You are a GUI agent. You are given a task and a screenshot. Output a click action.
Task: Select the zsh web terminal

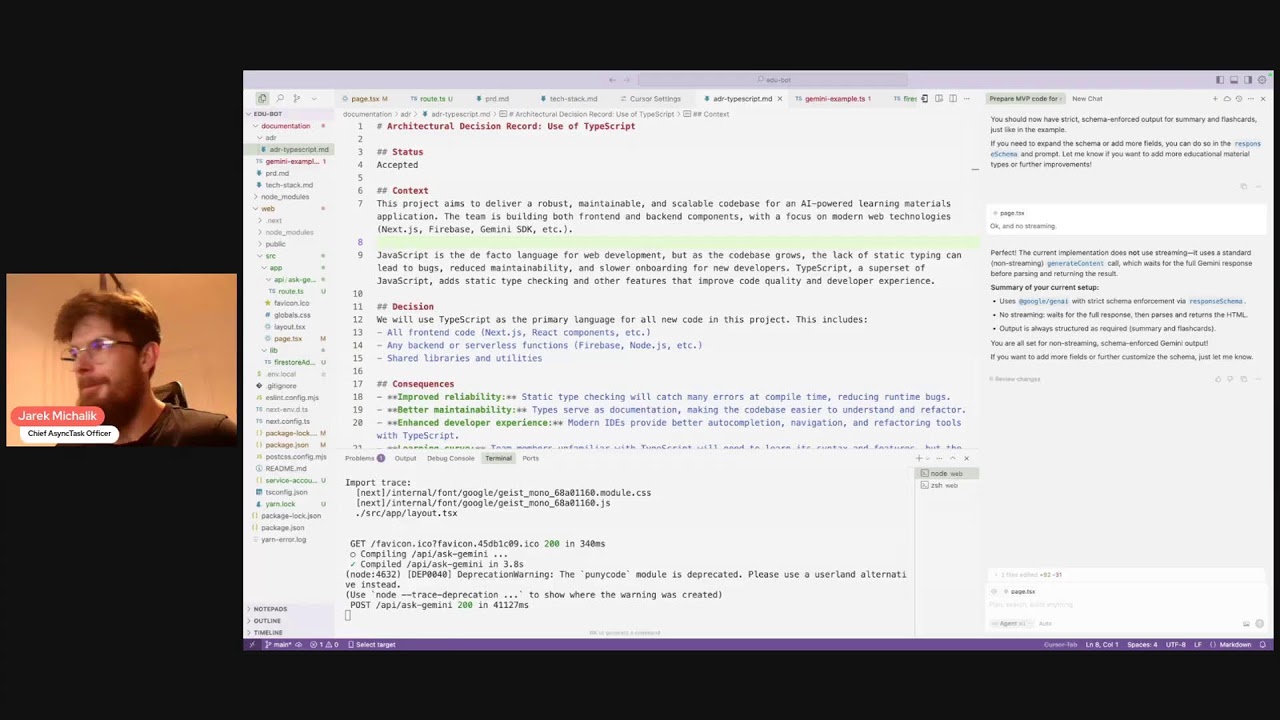(946, 485)
